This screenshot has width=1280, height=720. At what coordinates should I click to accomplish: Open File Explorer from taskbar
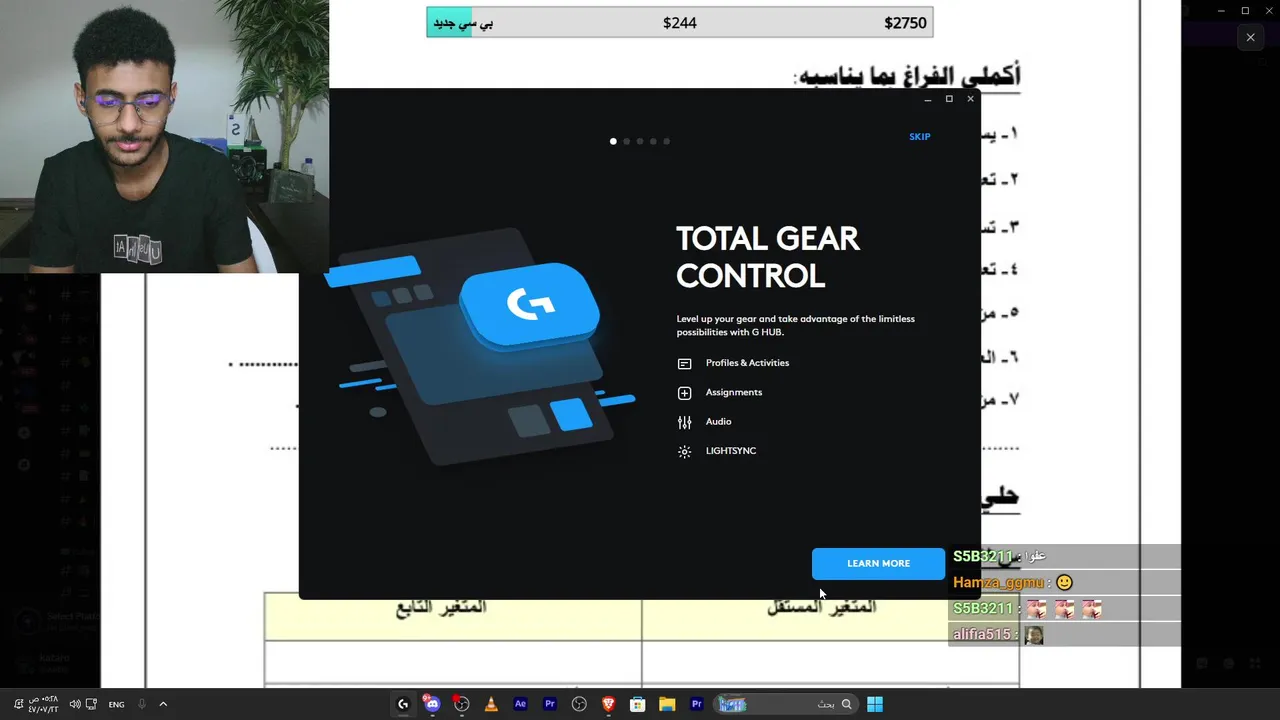point(667,704)
